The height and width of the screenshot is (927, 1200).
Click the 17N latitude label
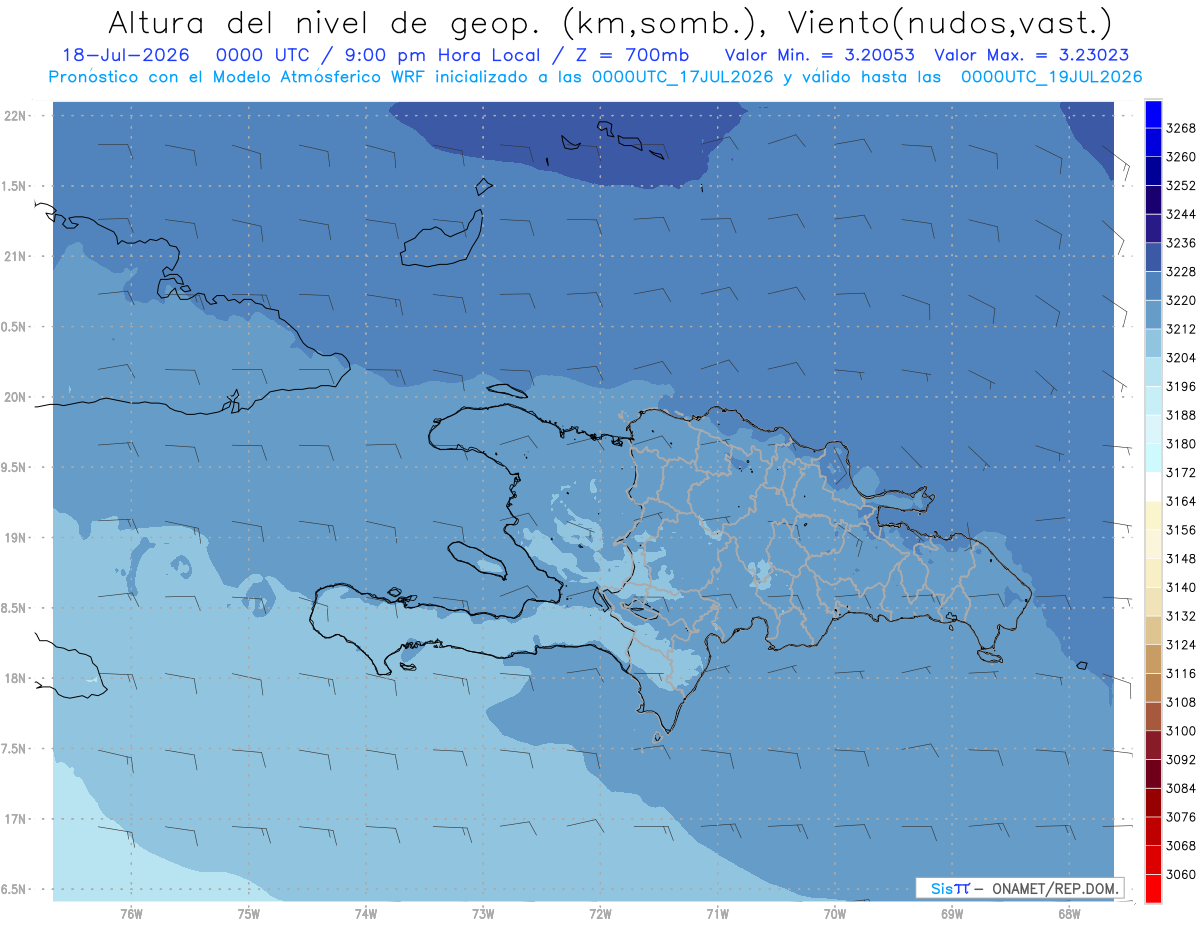point(15,819)
